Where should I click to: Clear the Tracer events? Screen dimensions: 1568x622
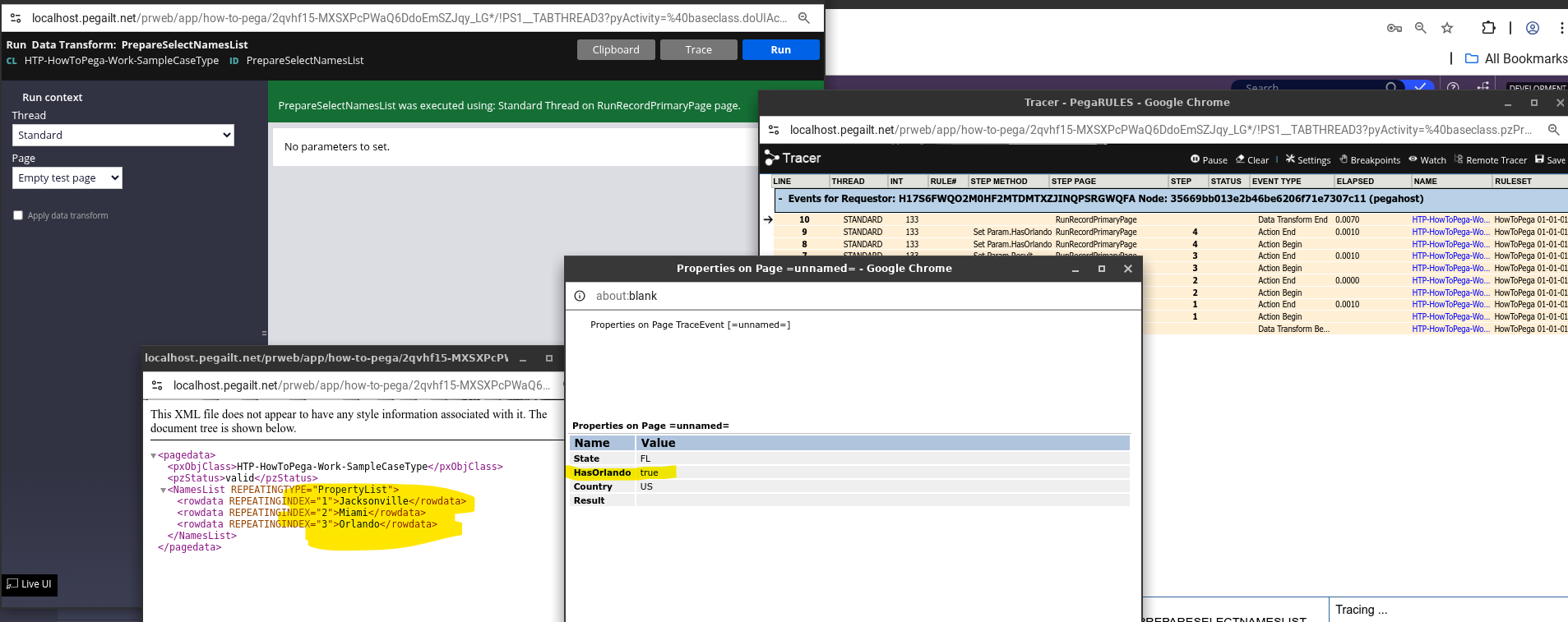(1252, 160)
